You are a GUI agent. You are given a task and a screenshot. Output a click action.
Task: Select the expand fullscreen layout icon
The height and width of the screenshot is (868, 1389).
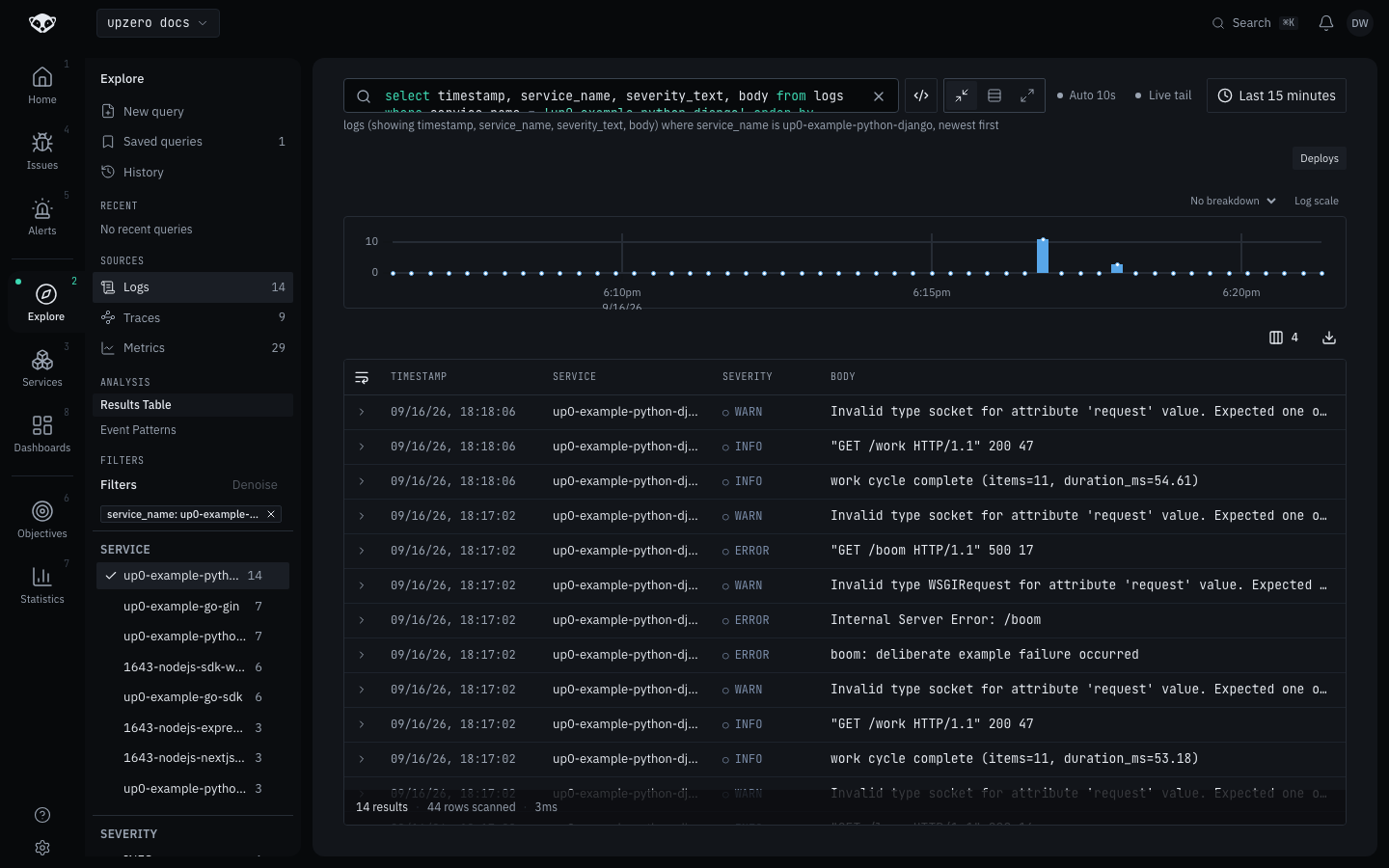(1027, 95)
